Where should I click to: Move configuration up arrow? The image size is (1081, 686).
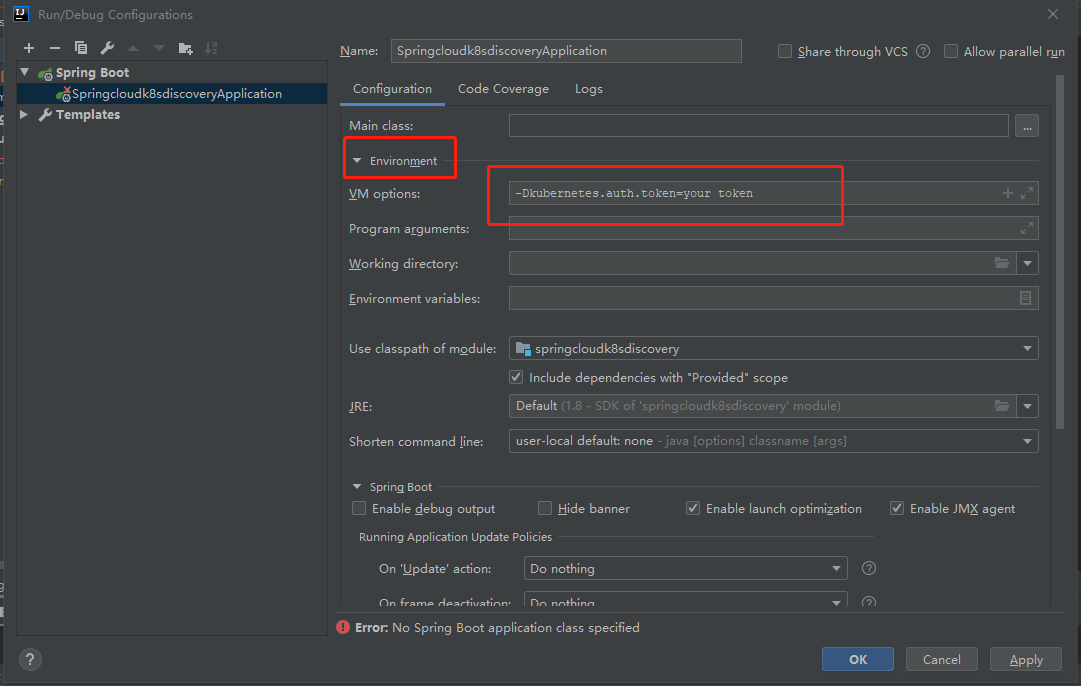(133, 48)
